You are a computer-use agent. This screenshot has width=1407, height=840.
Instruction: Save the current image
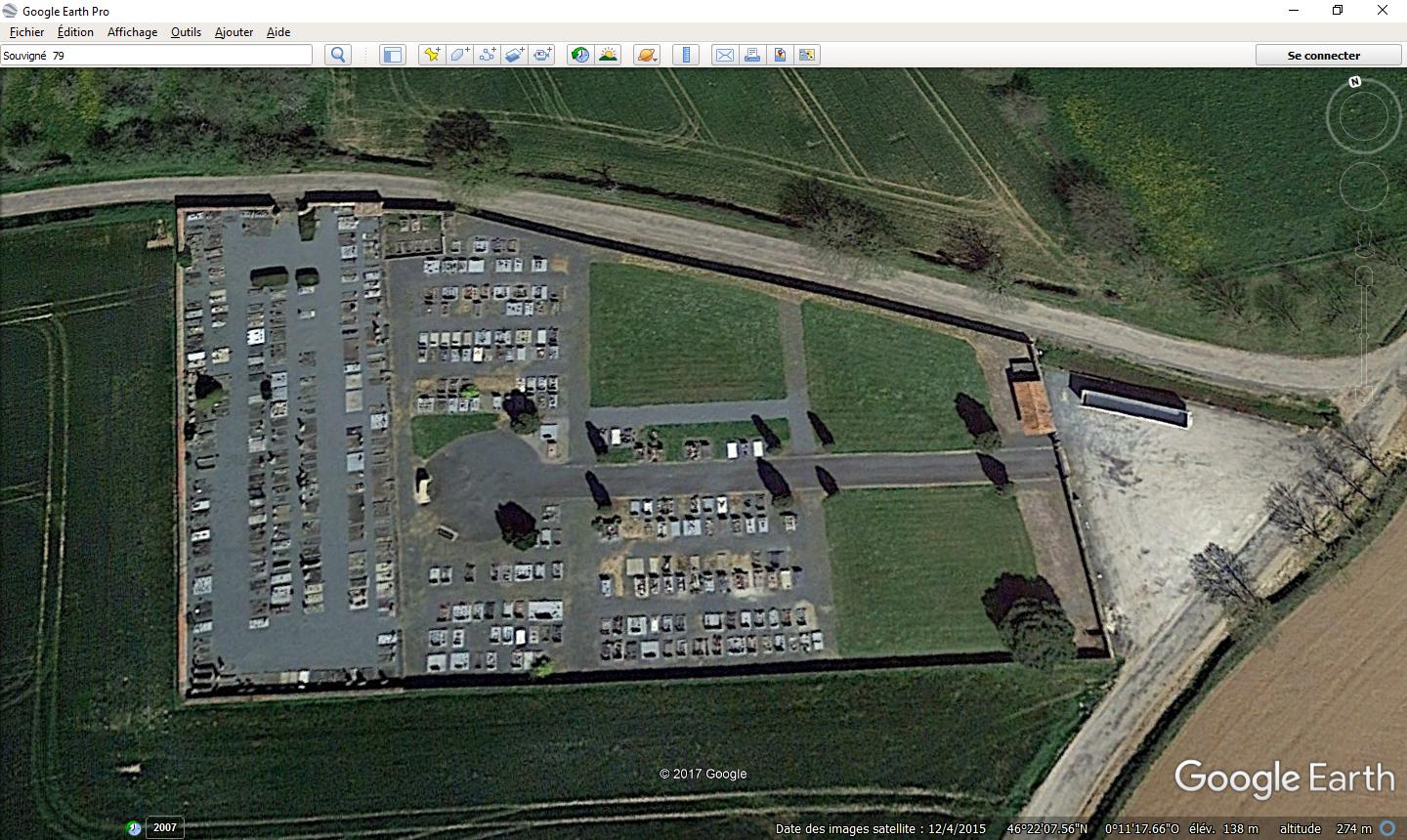(780, 55)
